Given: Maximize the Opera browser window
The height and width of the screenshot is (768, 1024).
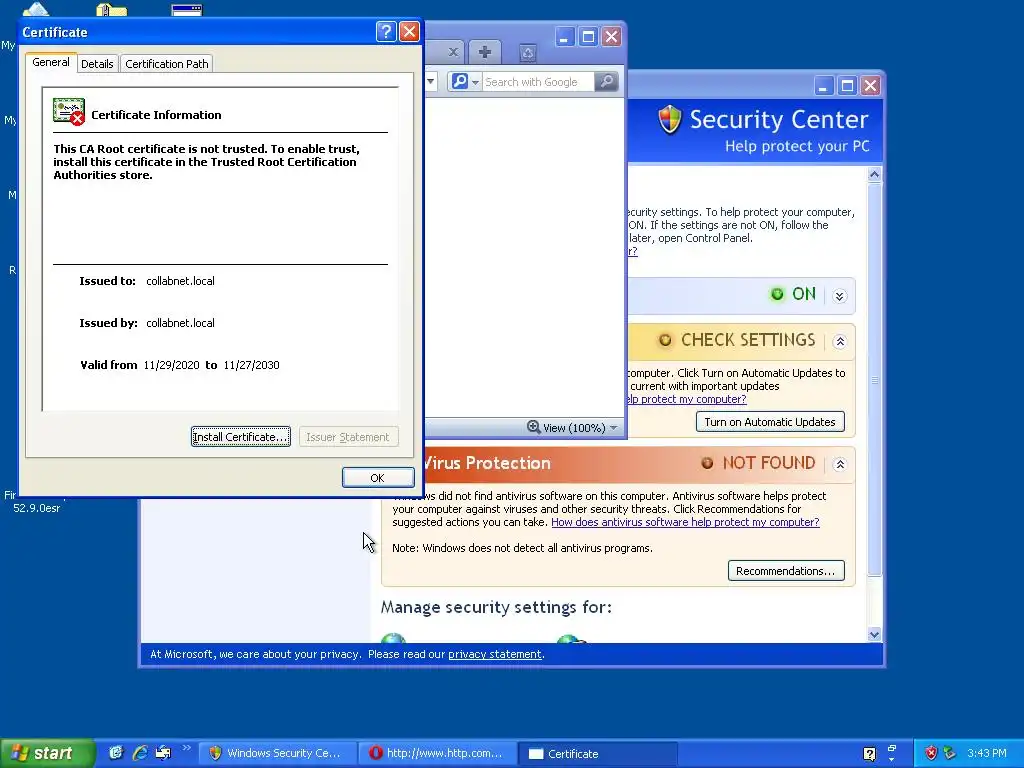Looking at the screenshot, I should pyautogui.click(x=588, y=37).
